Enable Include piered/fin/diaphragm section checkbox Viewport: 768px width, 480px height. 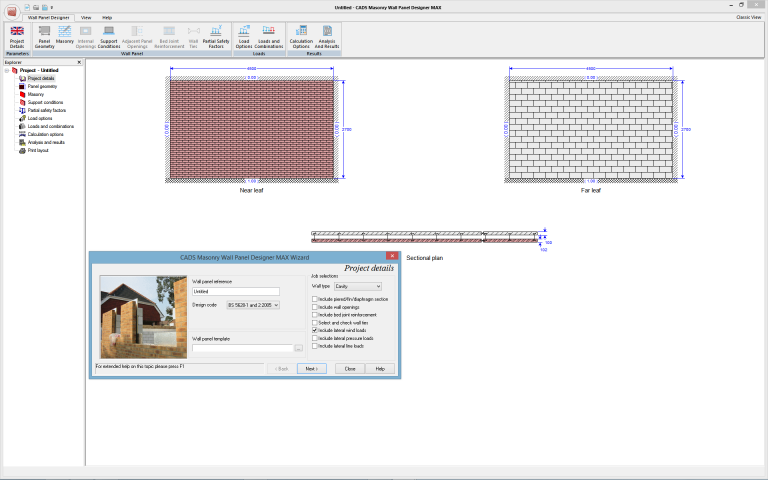coord(315,299)
